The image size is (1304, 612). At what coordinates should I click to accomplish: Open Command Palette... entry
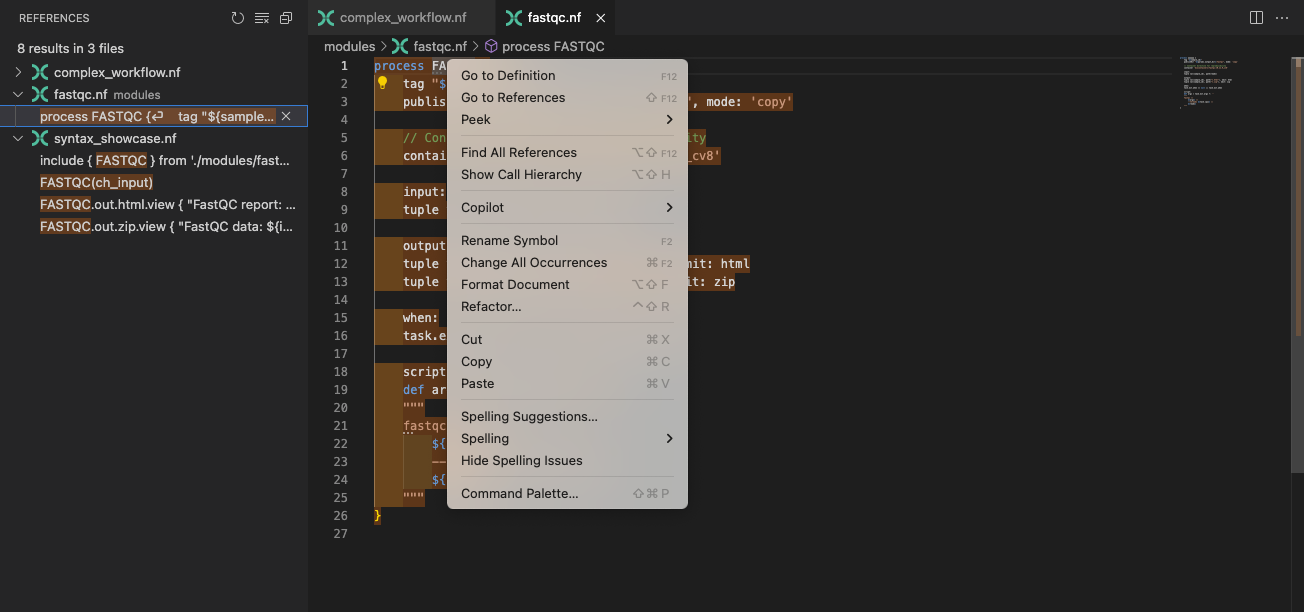point(567,494)
